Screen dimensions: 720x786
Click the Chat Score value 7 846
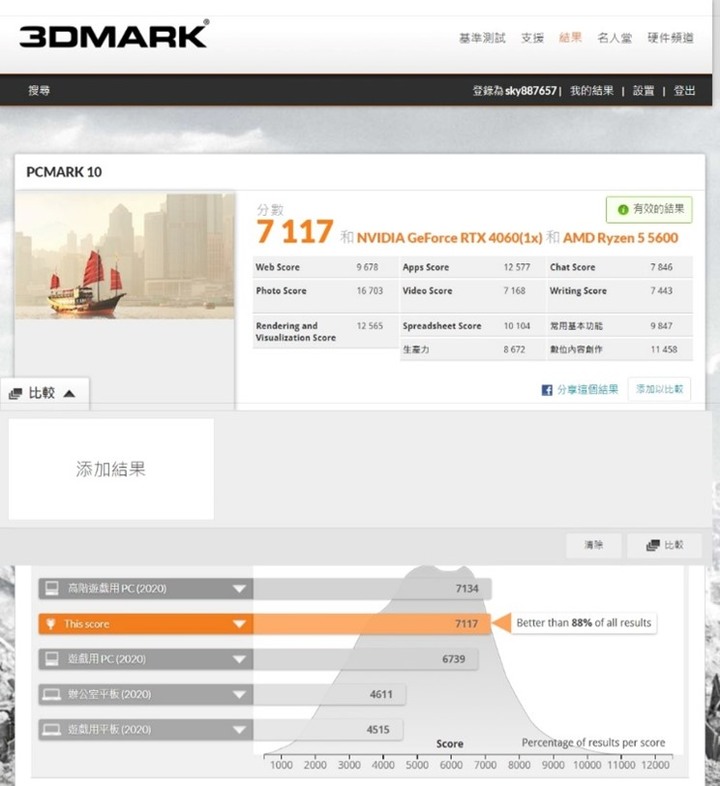pos(661,267)
